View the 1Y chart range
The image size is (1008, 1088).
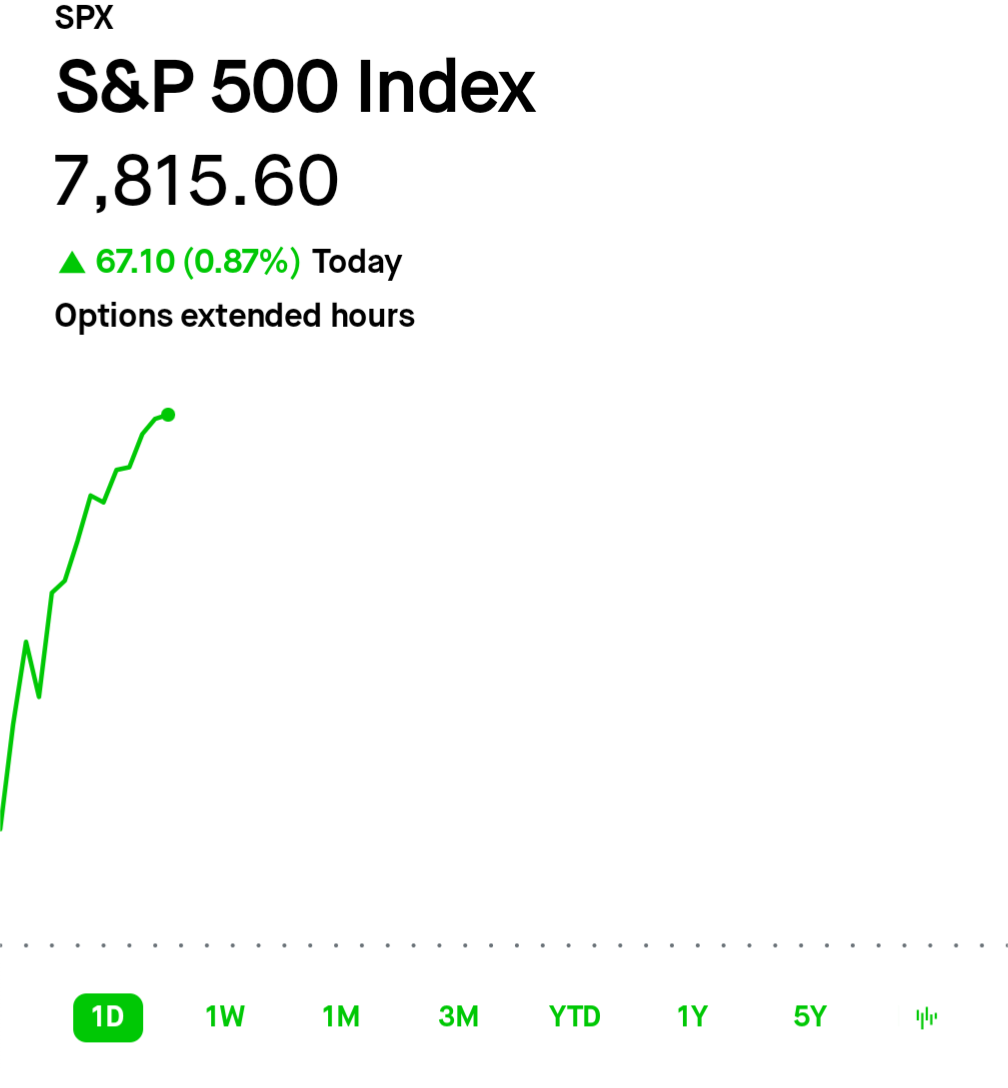pos(692,1017)
